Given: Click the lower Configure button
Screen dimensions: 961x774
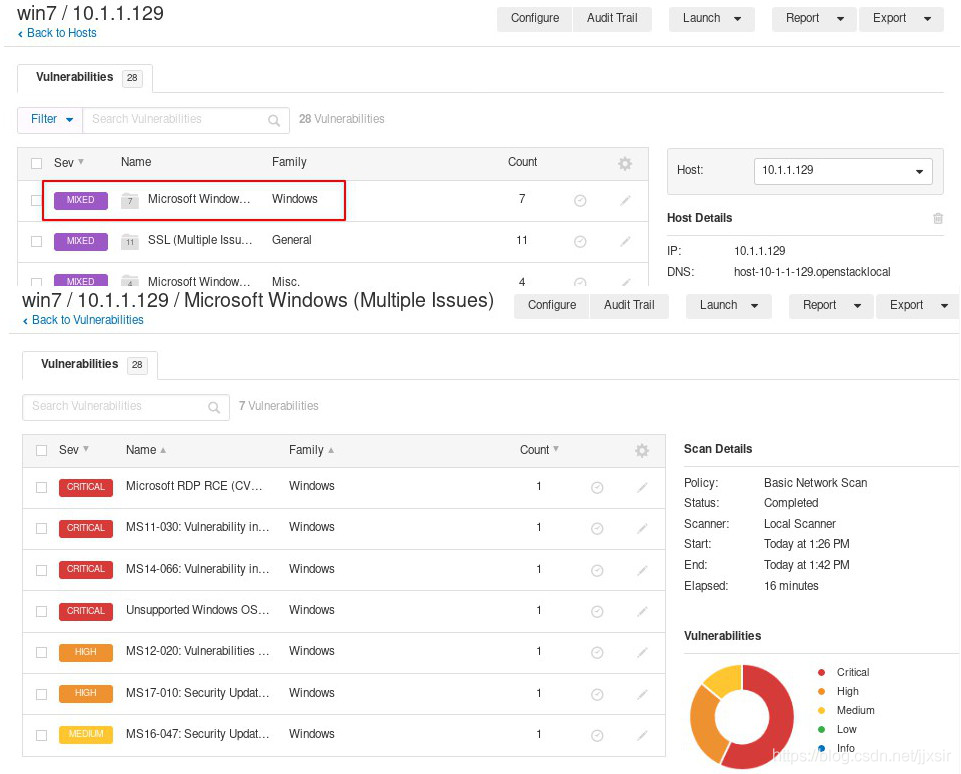Looking at the screenshot, I should (x=552, y=305).
